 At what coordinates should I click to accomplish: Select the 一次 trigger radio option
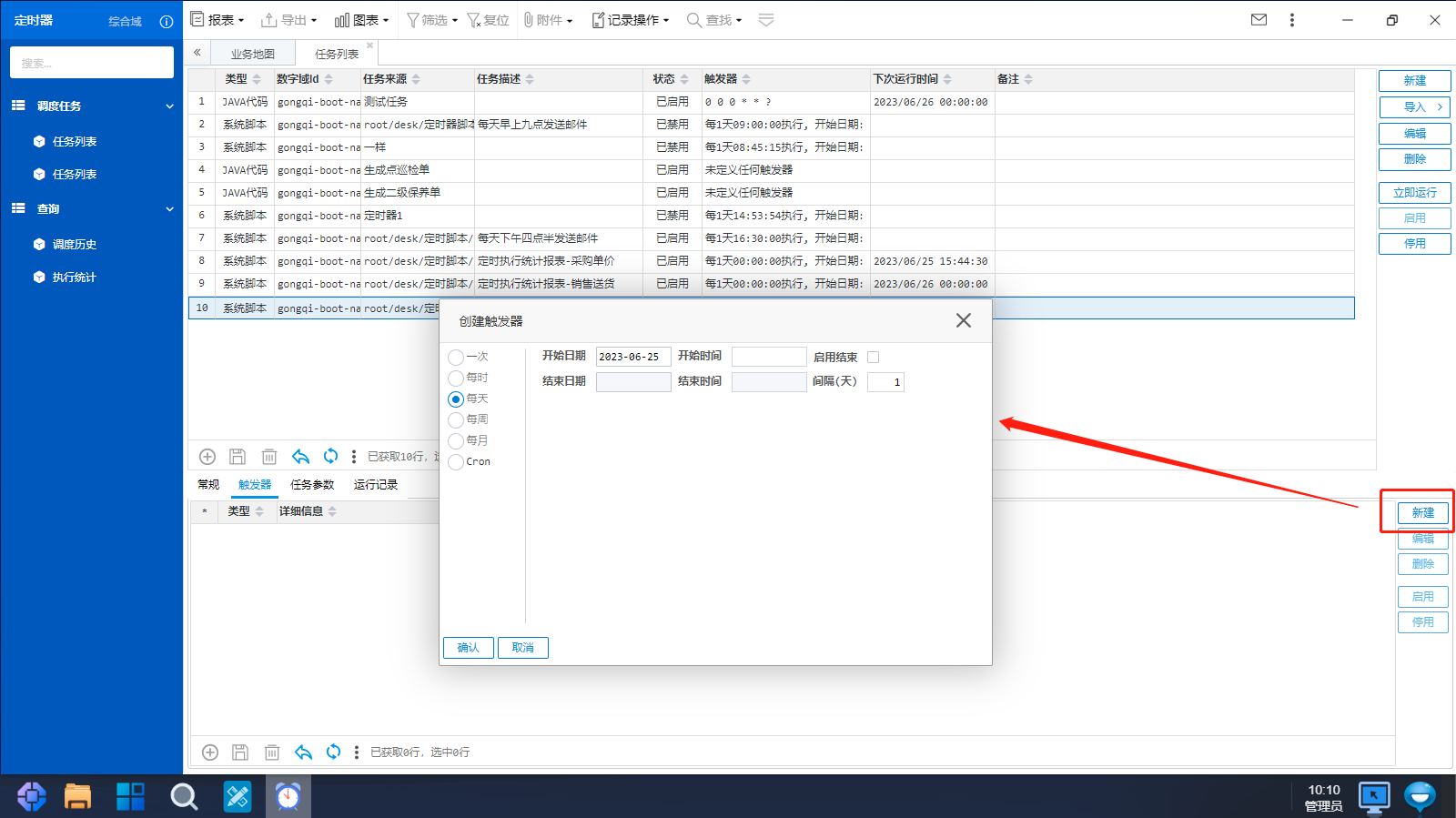pos(456,357)
